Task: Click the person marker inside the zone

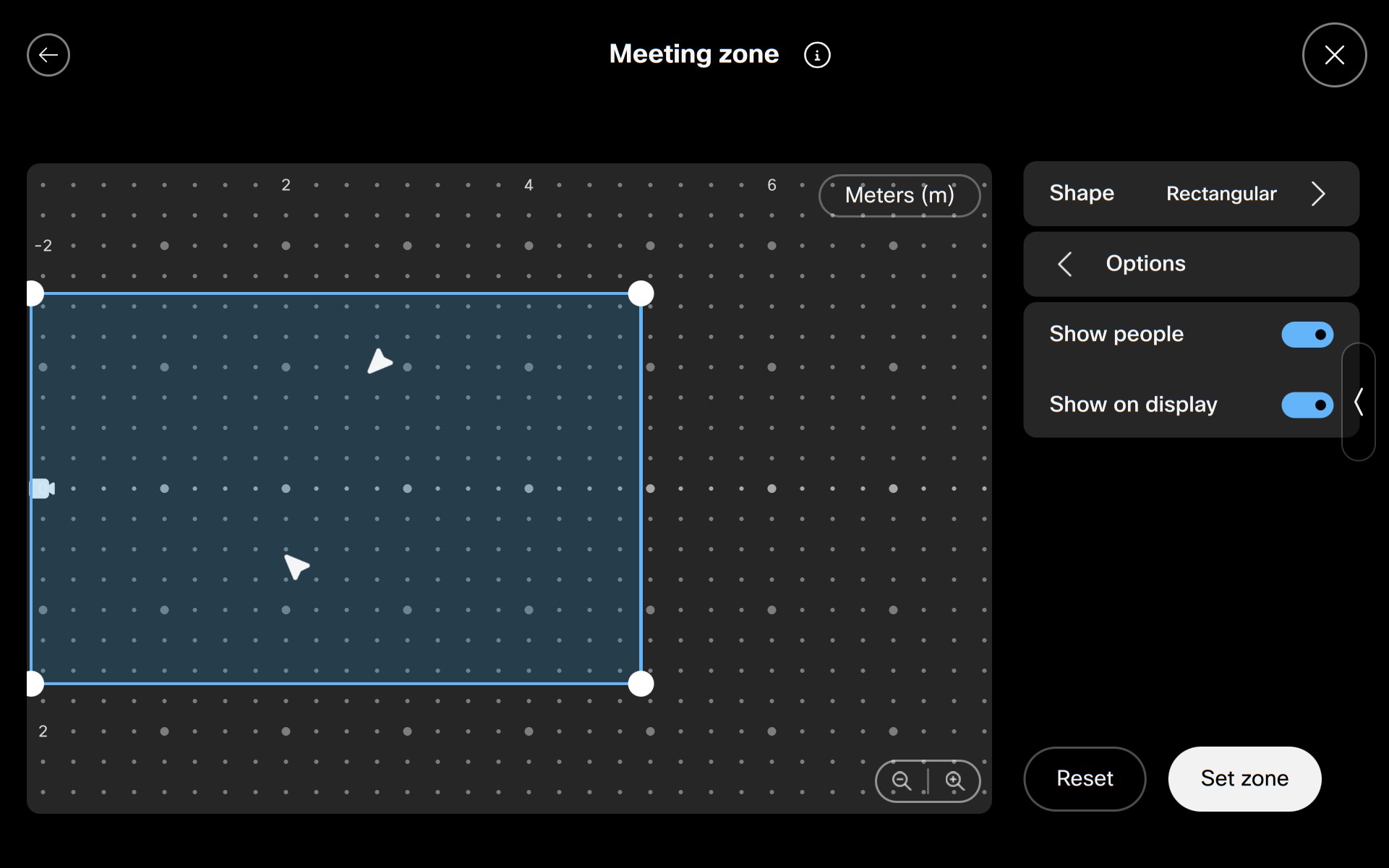Action: point(380,362)
